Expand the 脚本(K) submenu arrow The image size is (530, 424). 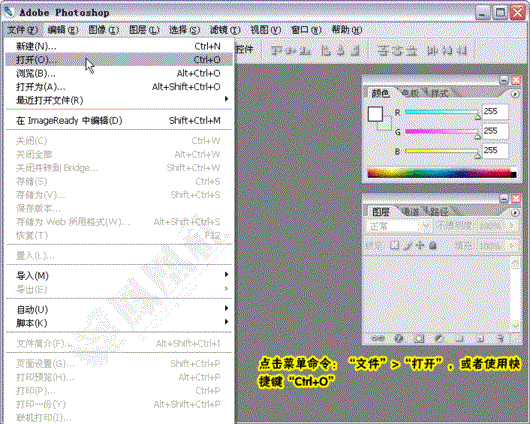(x=226, y=322)
